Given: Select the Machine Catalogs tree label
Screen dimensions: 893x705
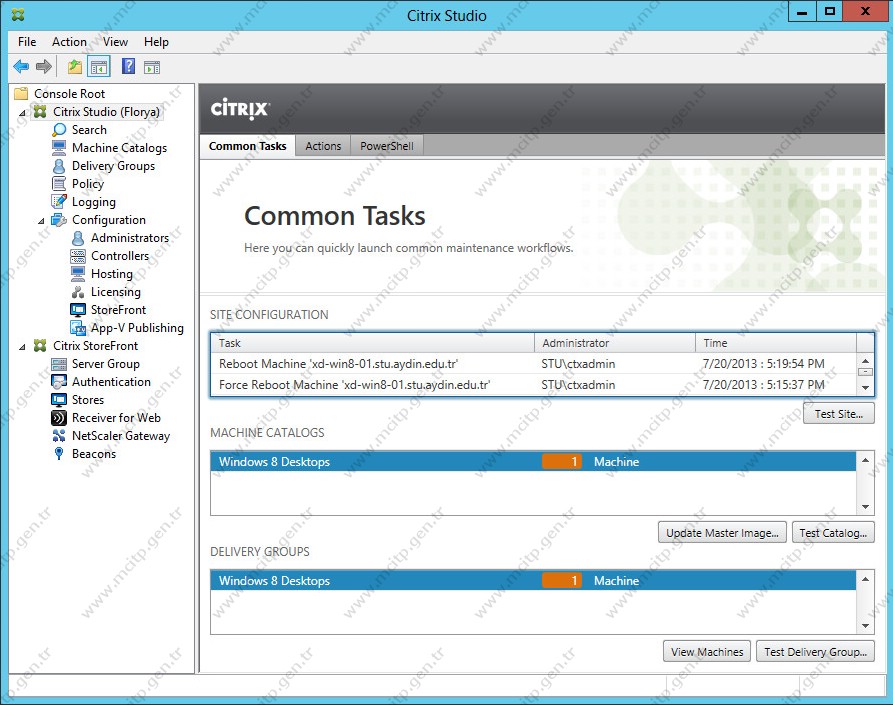Looking at the screenshot, I should coord(120,148).
